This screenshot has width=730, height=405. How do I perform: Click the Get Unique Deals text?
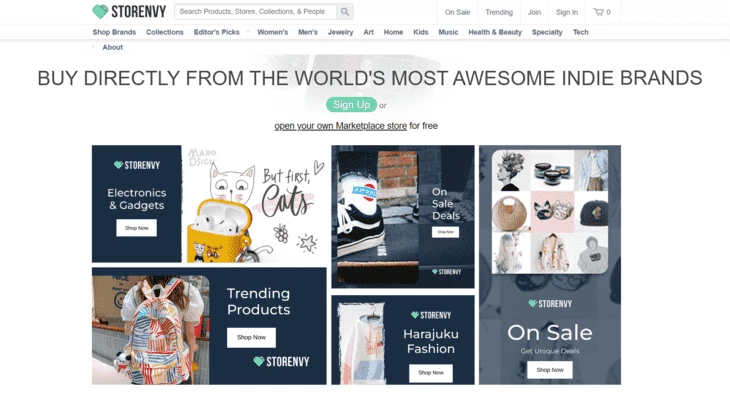[x=550, y=351]
